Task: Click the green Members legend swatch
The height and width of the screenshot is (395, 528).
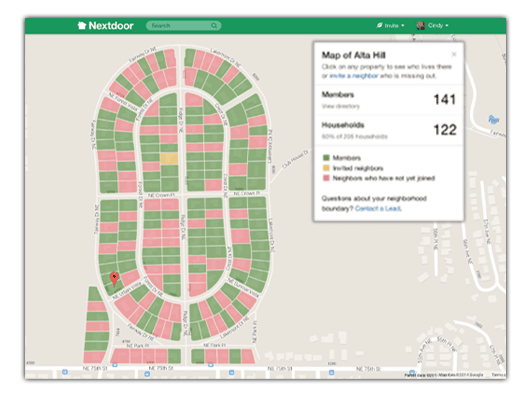Action: point(326,158)
